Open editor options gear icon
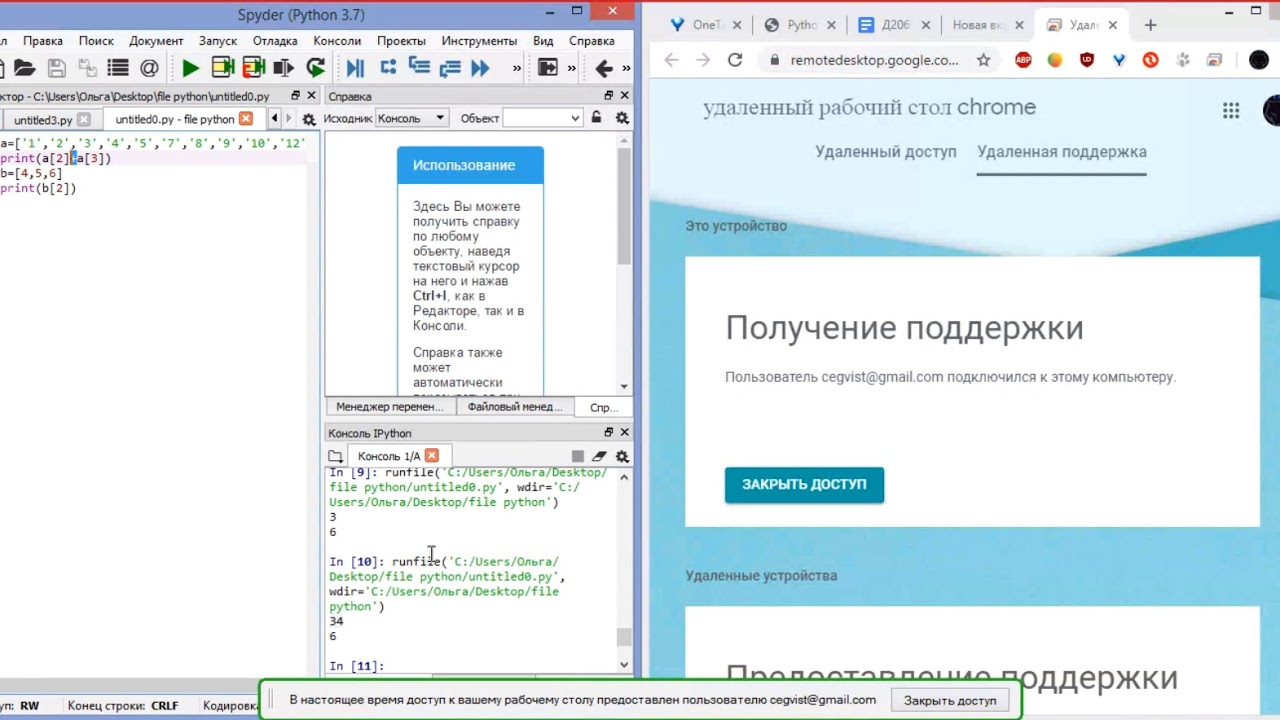This screenshot has height=720, width=1280. pos(309,119)
